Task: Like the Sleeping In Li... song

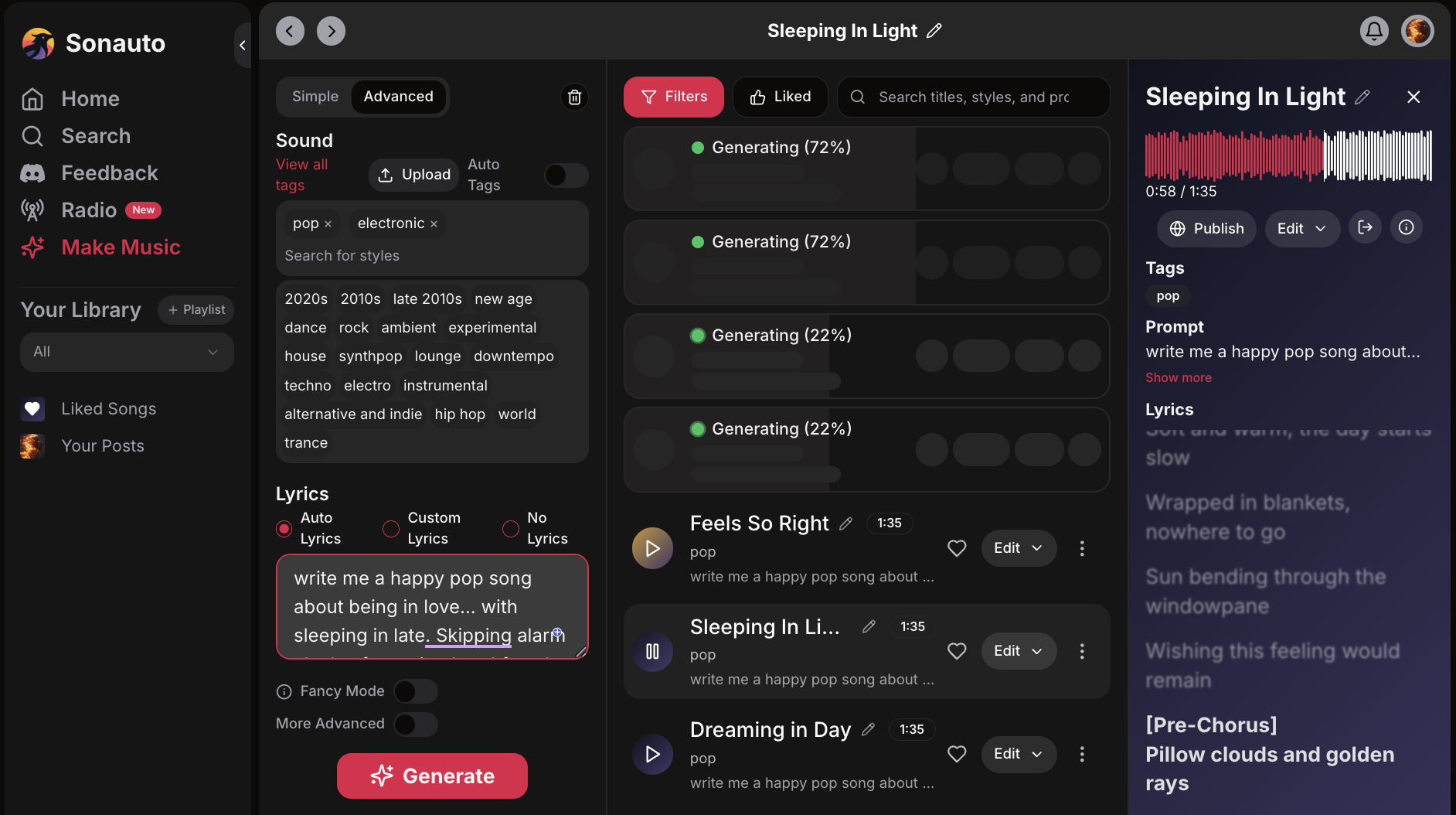Action: [x=957, y=651]
